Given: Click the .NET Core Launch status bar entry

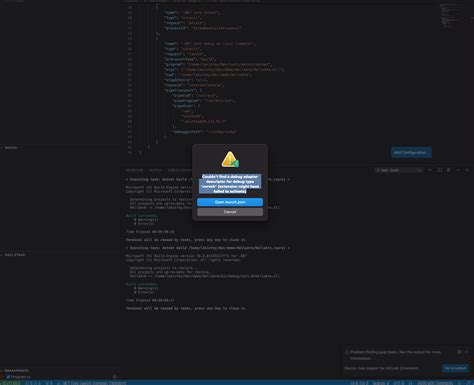Looking at the screenshot, I should tap(92, 383).
